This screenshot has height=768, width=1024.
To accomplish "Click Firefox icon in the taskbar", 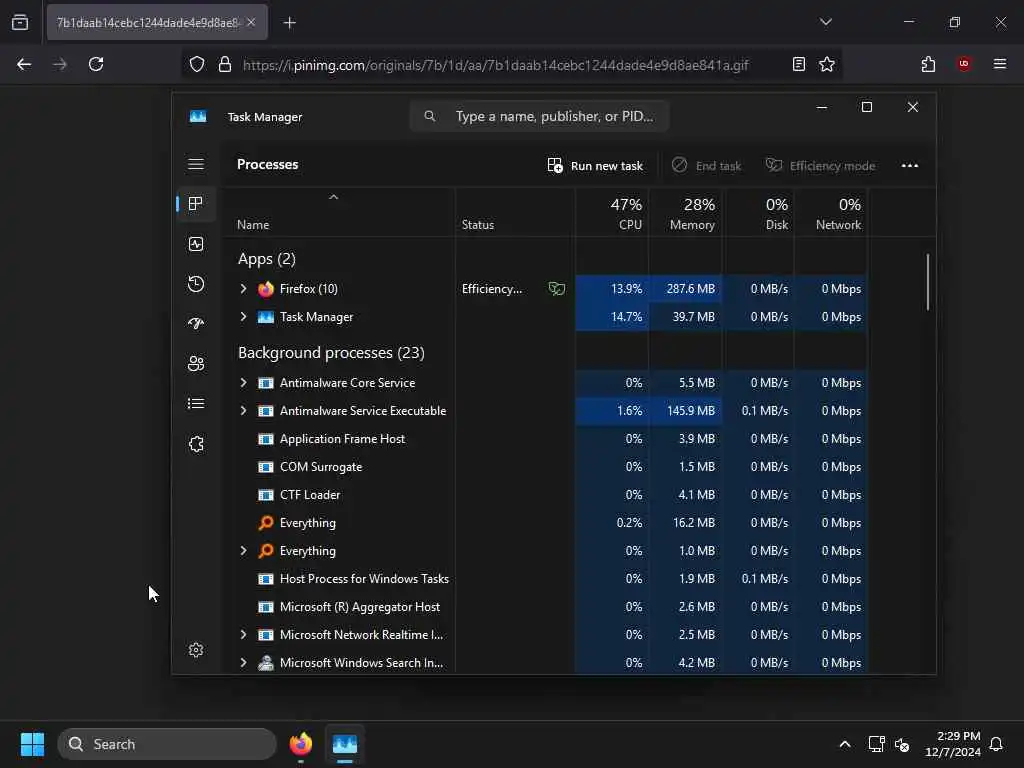I will [300, 744].
